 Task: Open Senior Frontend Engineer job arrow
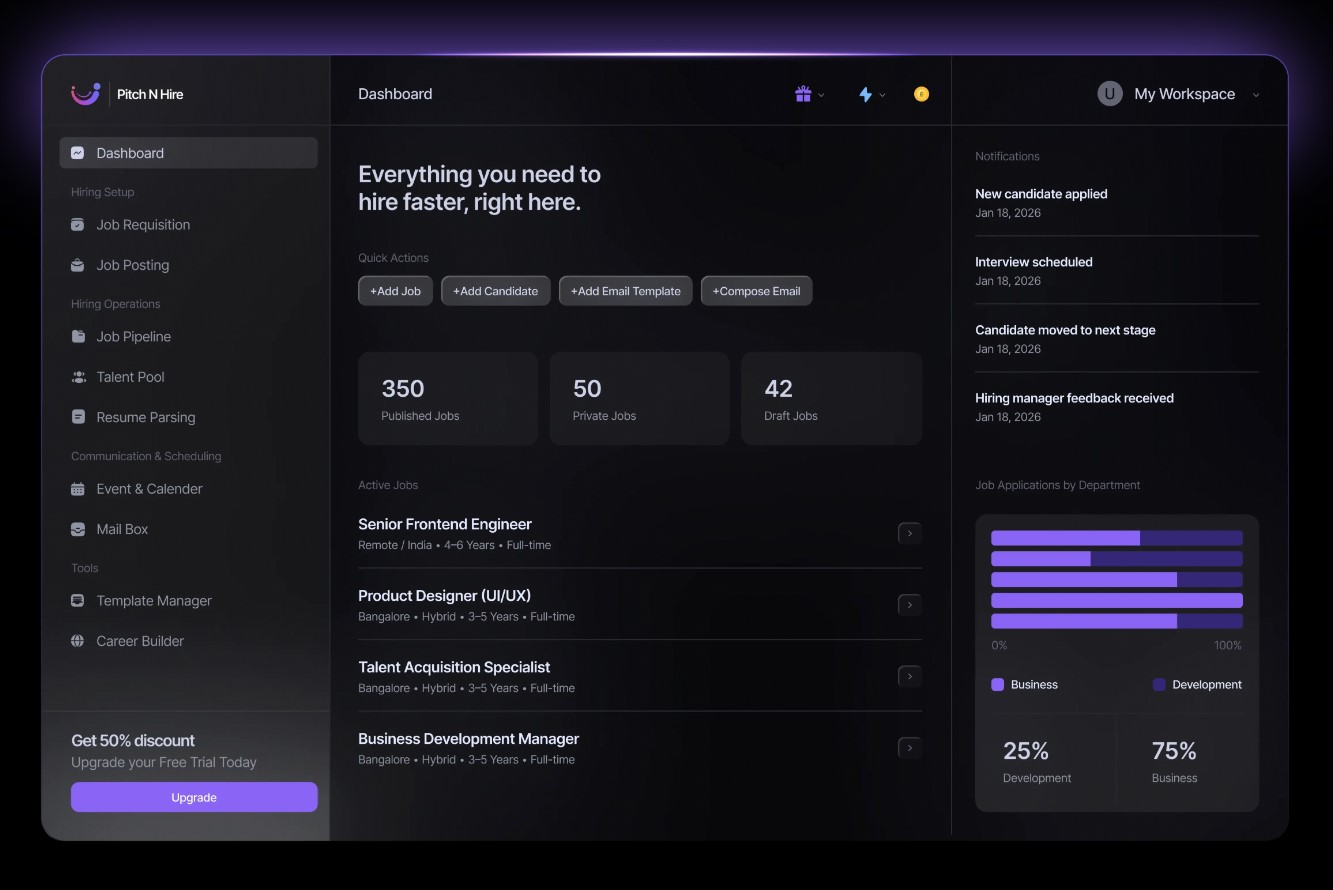[x=910, y=533]
